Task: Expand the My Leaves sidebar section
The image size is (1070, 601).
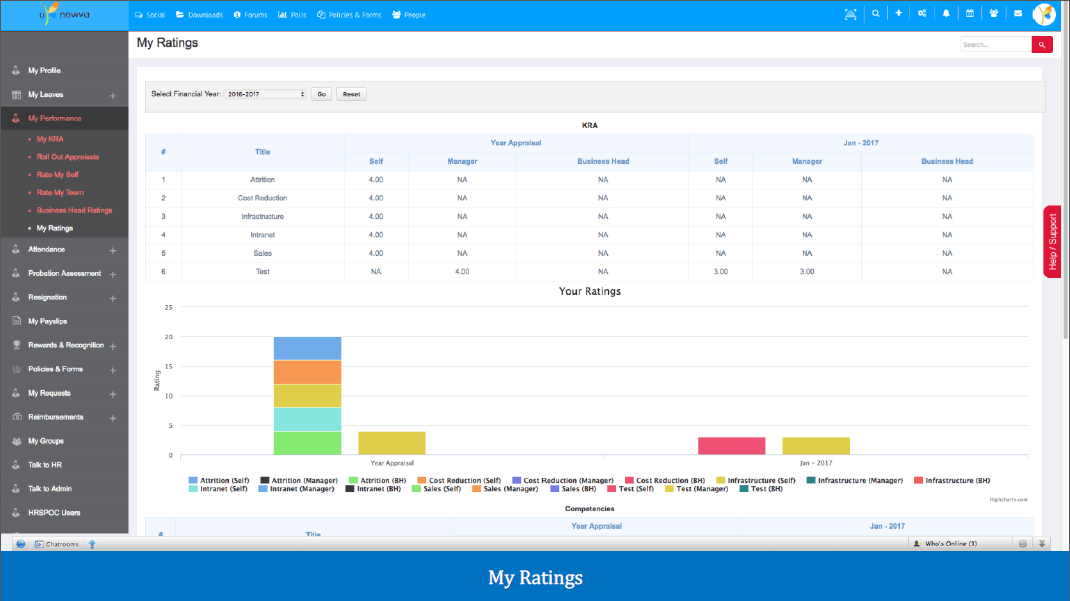Action: point(113,96)
